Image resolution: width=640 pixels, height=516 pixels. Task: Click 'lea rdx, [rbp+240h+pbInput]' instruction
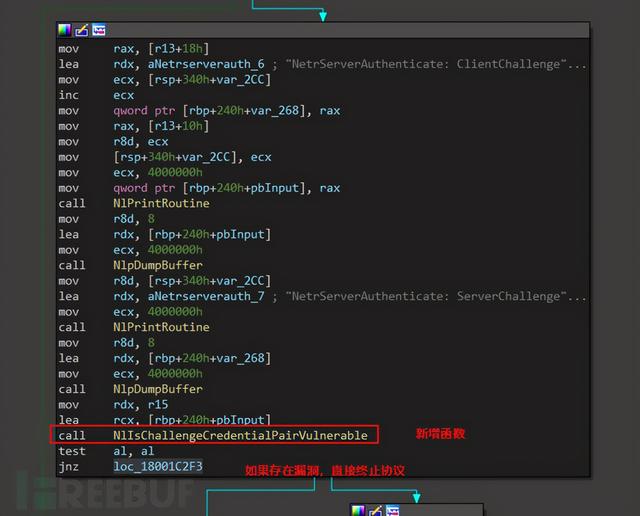pyautogui.click(x=164, y=234)
